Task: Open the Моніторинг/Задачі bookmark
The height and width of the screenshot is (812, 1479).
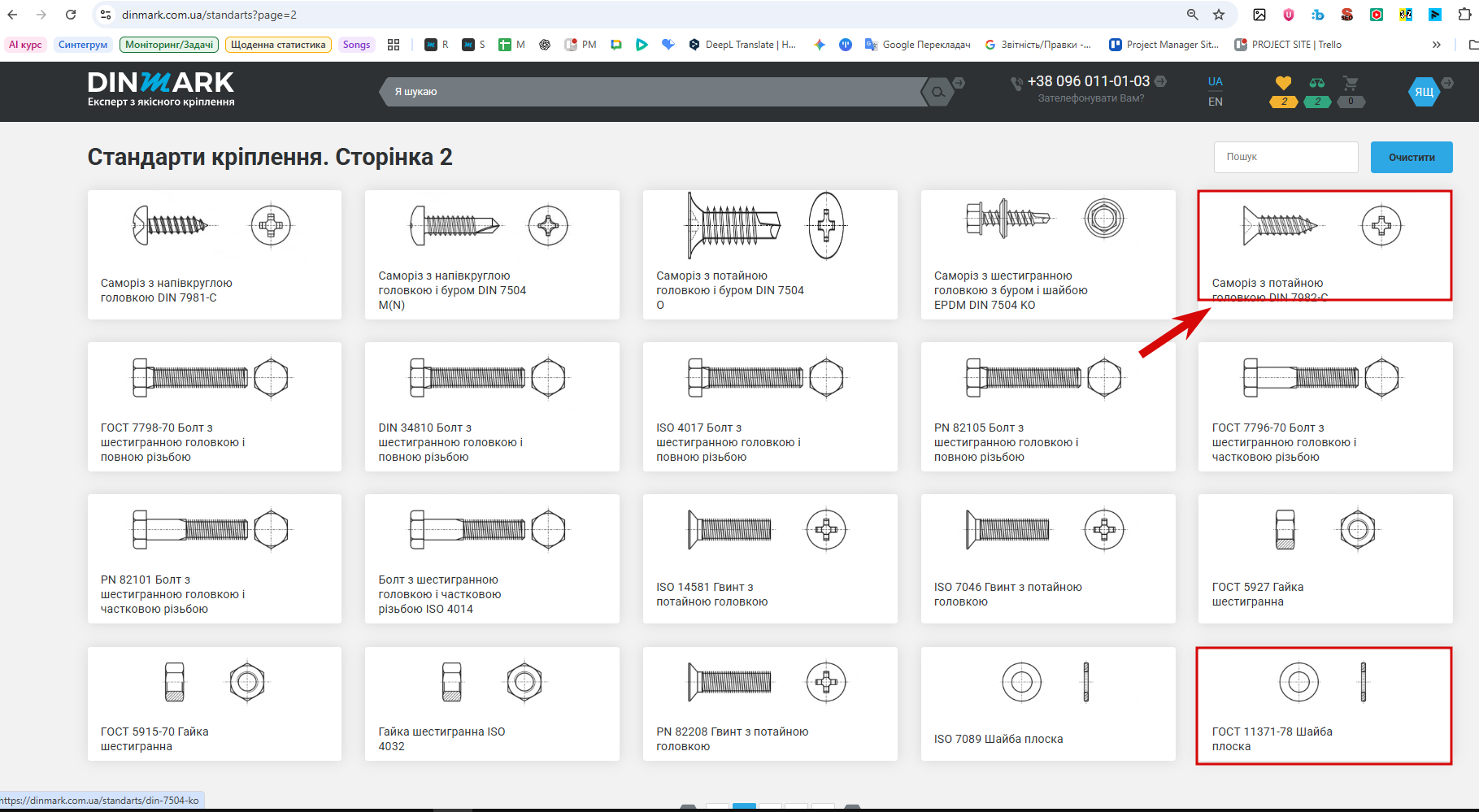Action: click(x=169, y=45)
